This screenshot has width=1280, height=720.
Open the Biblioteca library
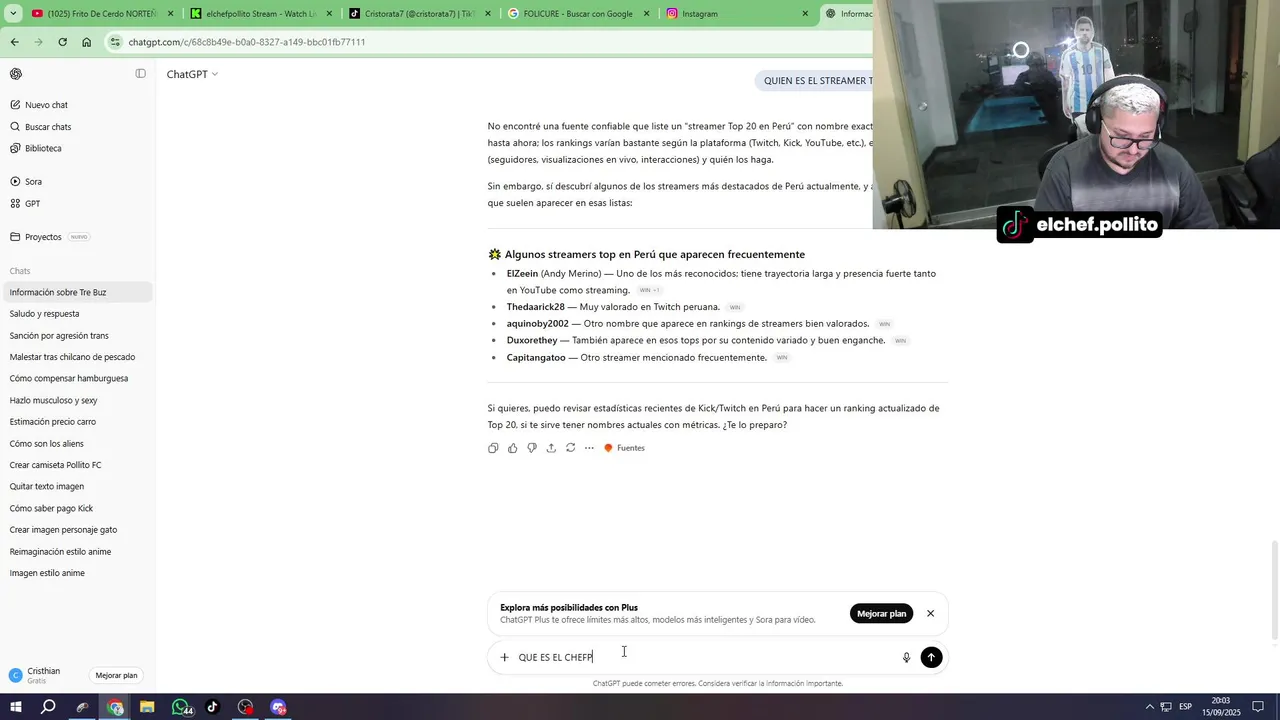[x=43, y=148]
